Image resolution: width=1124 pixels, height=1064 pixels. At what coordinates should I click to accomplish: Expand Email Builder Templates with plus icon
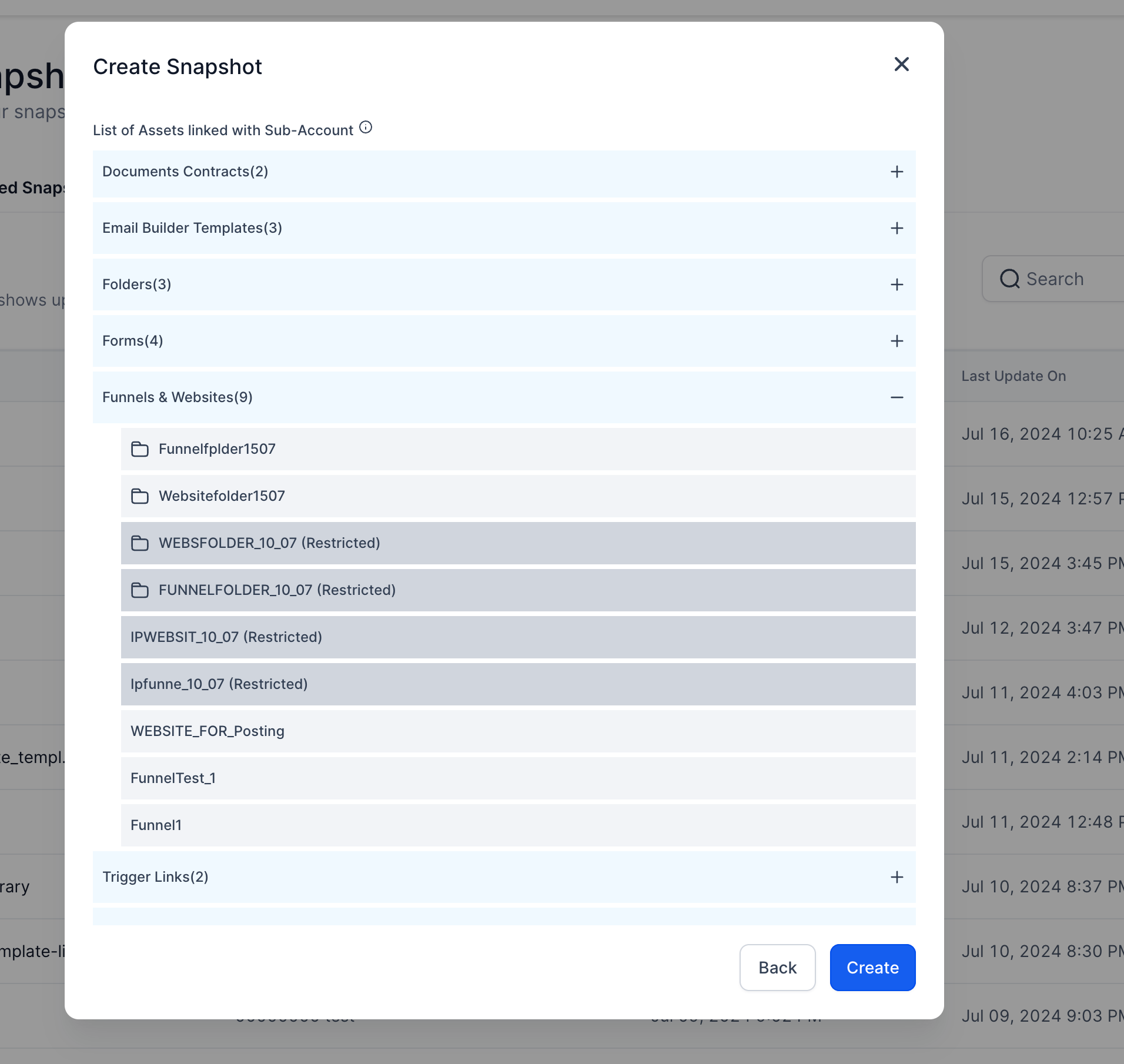tap(897, 228)
